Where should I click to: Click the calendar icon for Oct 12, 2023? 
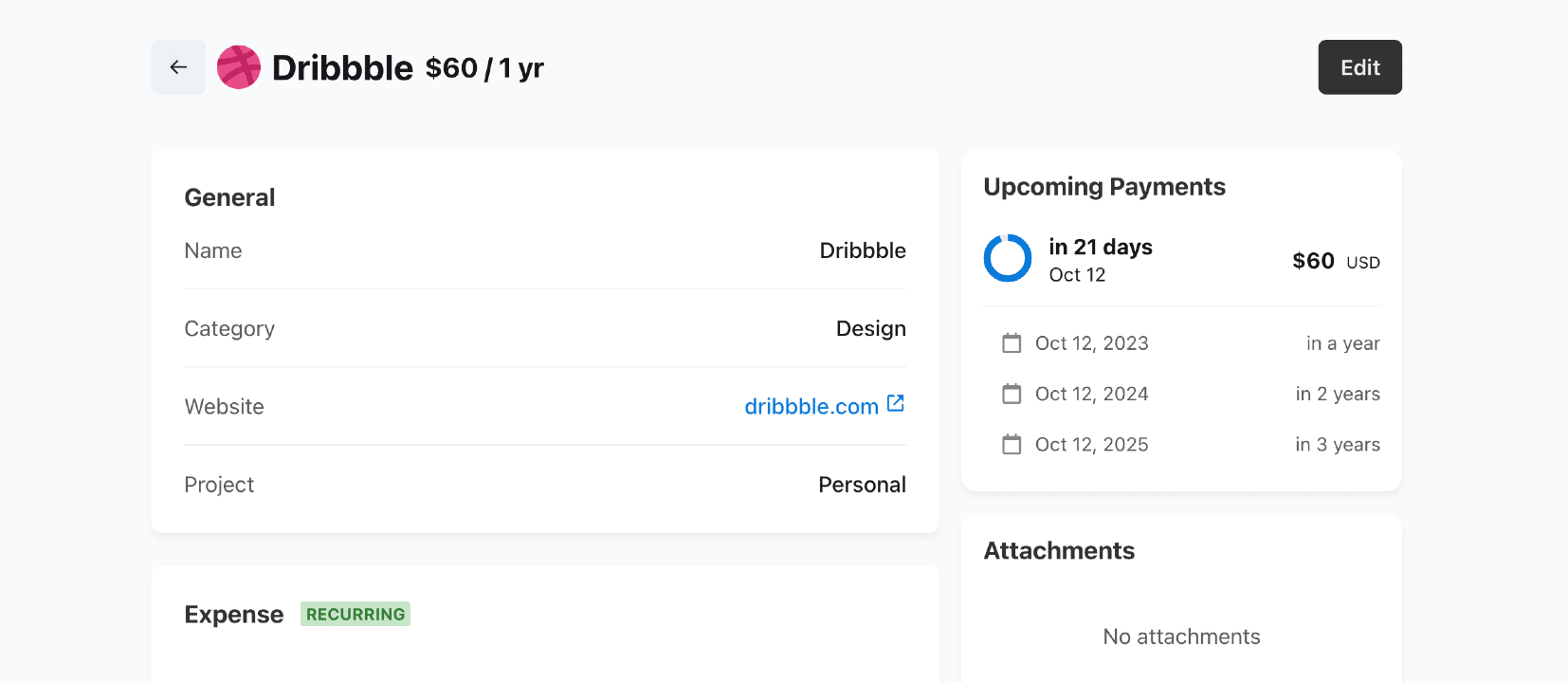click(x=1012, y=343)
